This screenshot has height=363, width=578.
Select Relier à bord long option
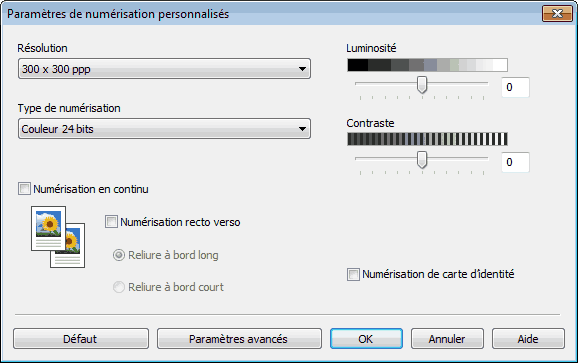tap(119, 255)
